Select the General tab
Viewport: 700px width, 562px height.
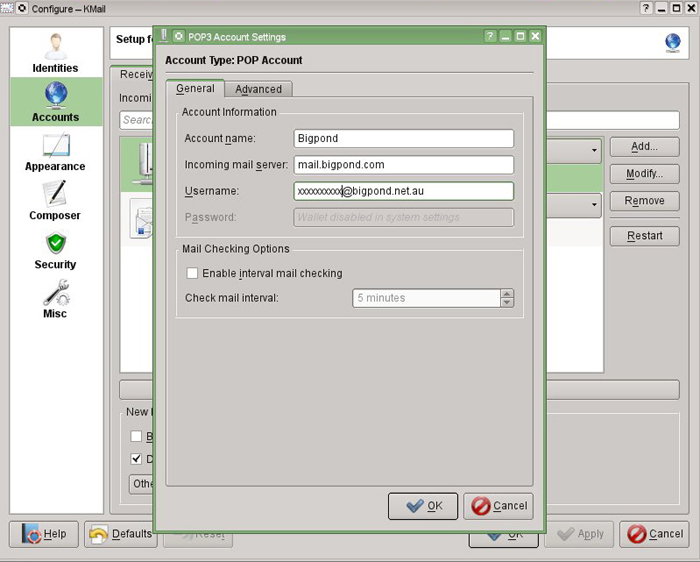(195, 88)
